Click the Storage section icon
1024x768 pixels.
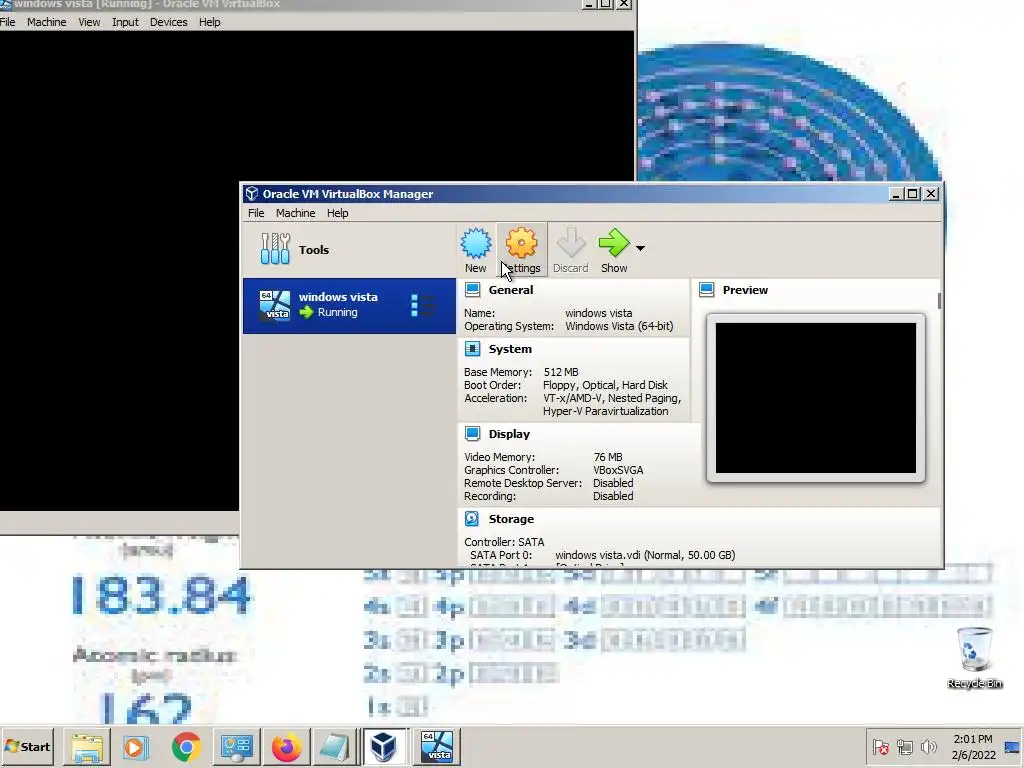click(x=472, y=519)
